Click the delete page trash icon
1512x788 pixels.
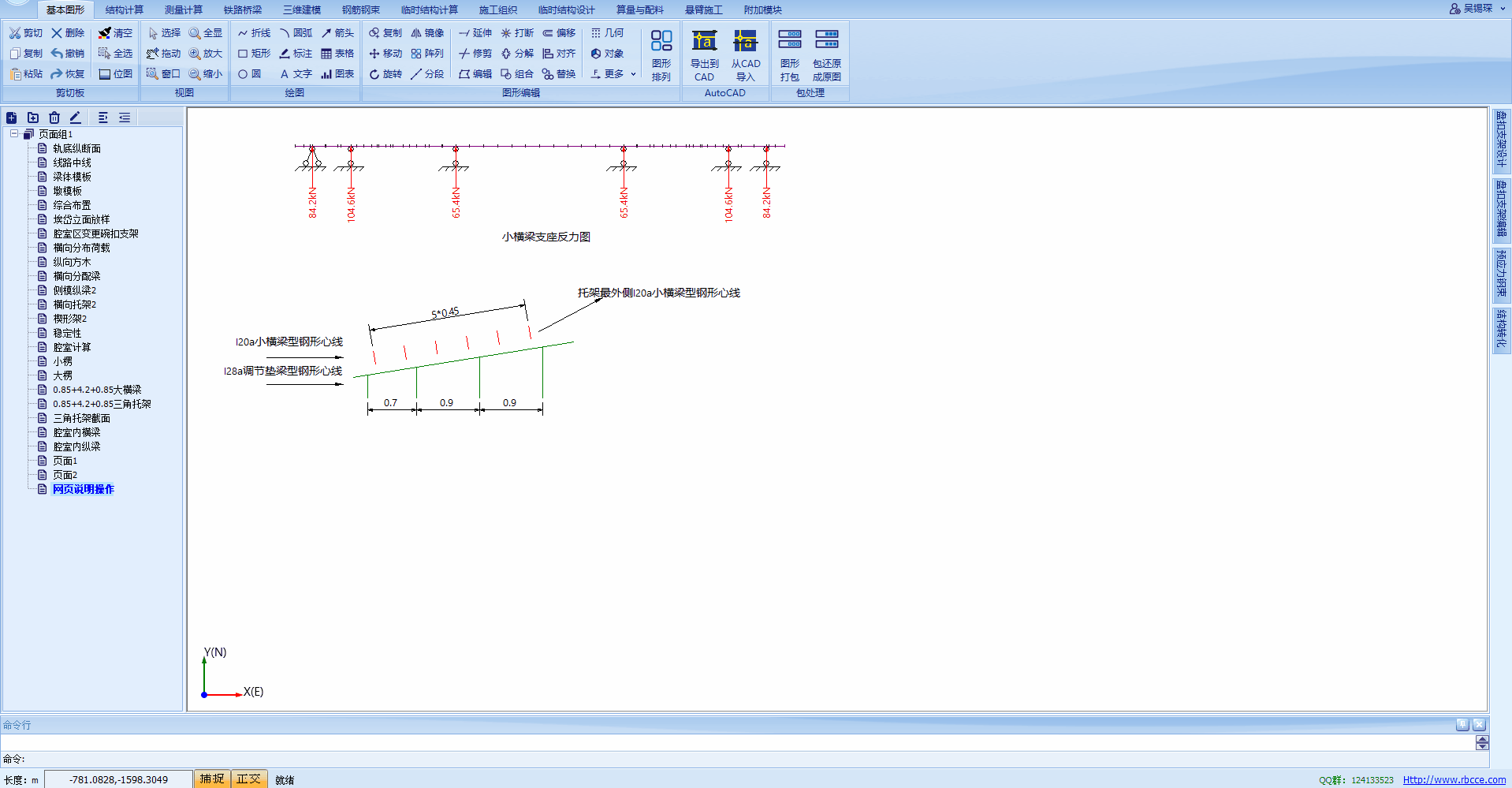[54, 118]
